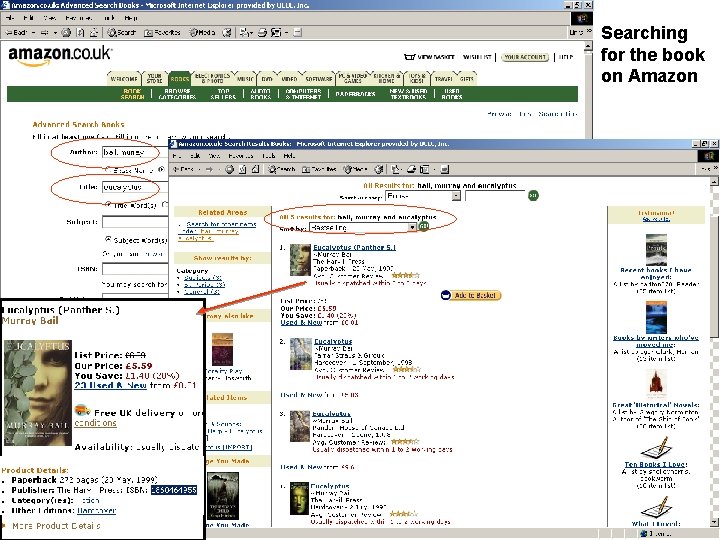720x540 pixels.
Task: Click the 'Ten Books I Love' sidebar link
Action: pyautogui.click(x=655, y=464)
